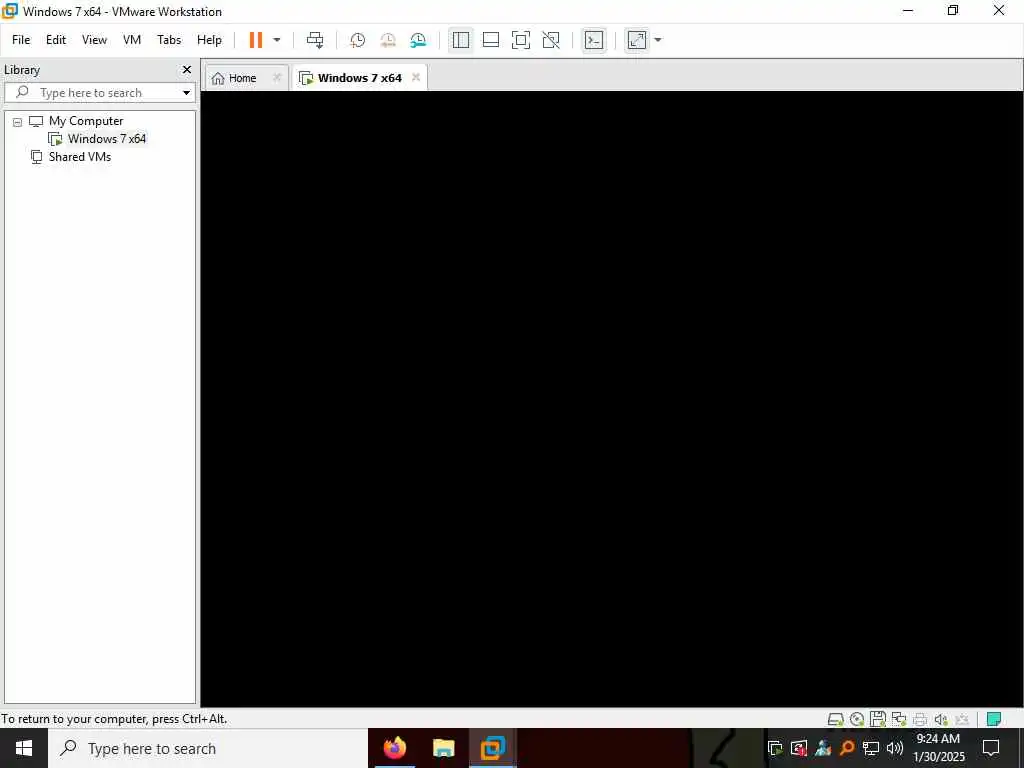Open File Explorer from the taskbar
Image resolution: width=1024 pixels, height=768 pixels.
pyautogui.click(x=443, y=748)
